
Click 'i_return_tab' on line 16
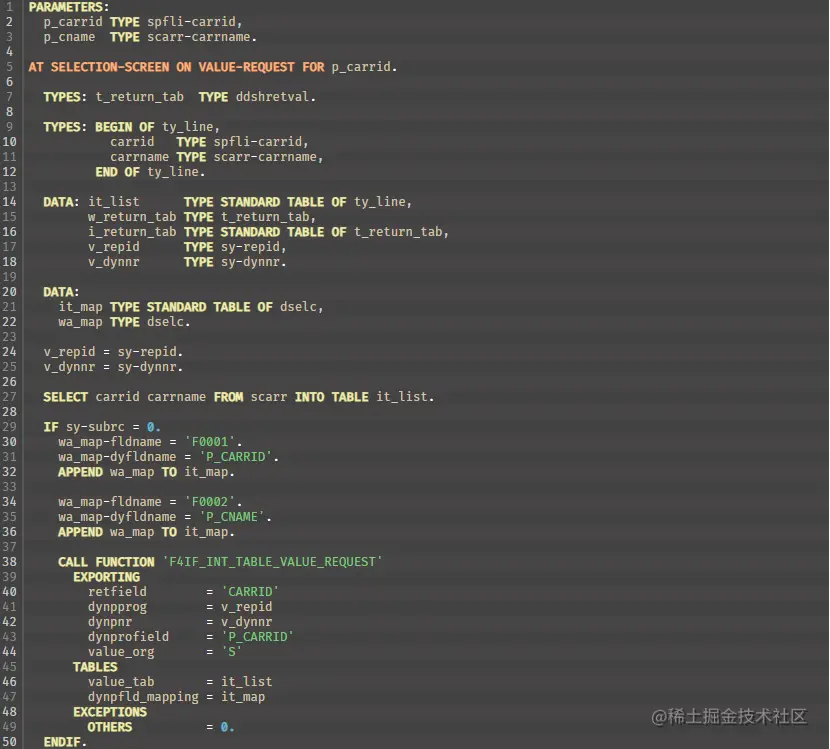(x=132, y=232)
